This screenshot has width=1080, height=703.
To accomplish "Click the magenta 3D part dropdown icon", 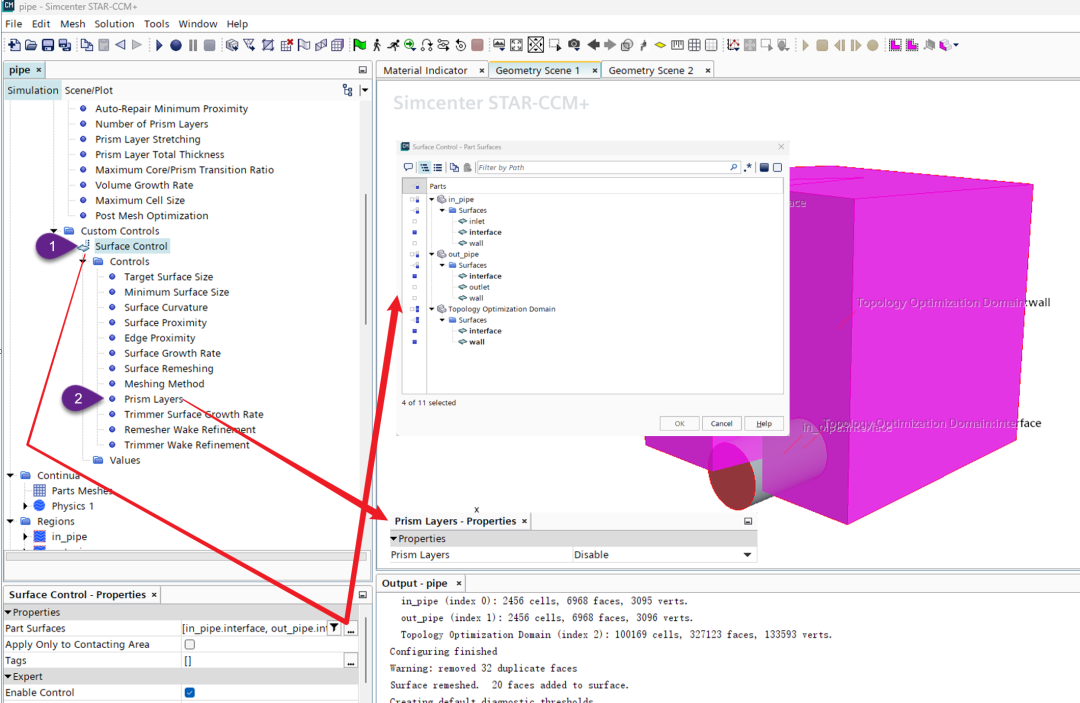I will (x=948, y=45).
